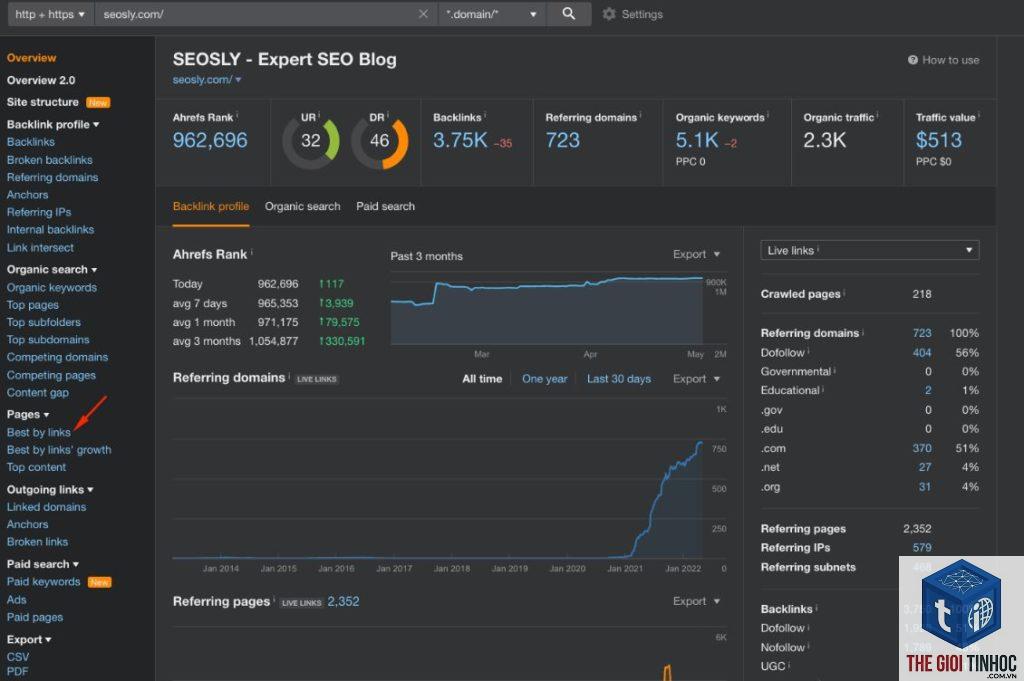Open Link intersect in sidebar
This screenshot has height=681, width=1024.
[40, 247]
